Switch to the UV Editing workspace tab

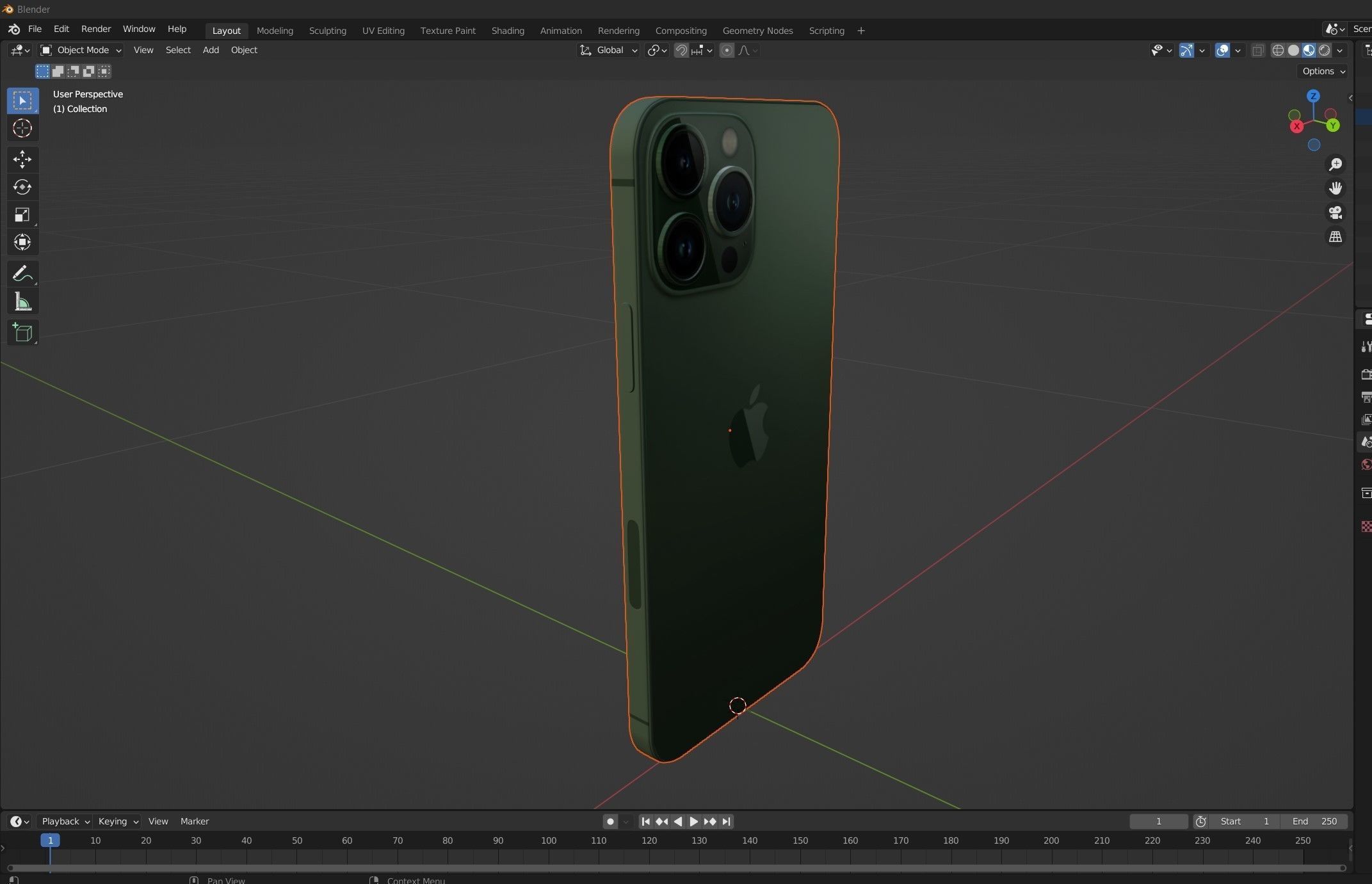click(x=383, y=31)
